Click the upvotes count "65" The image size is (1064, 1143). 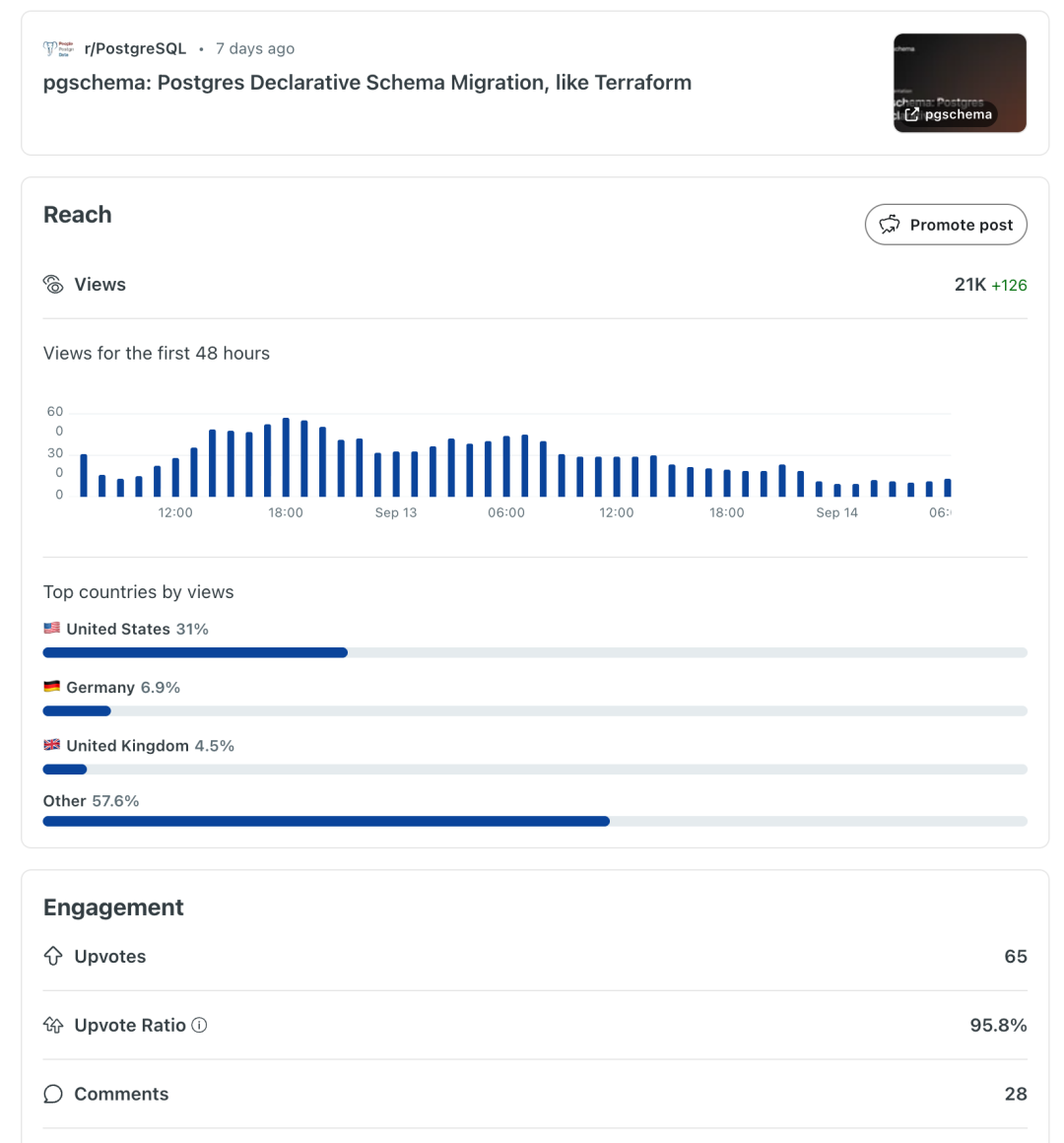point(1016,957)
